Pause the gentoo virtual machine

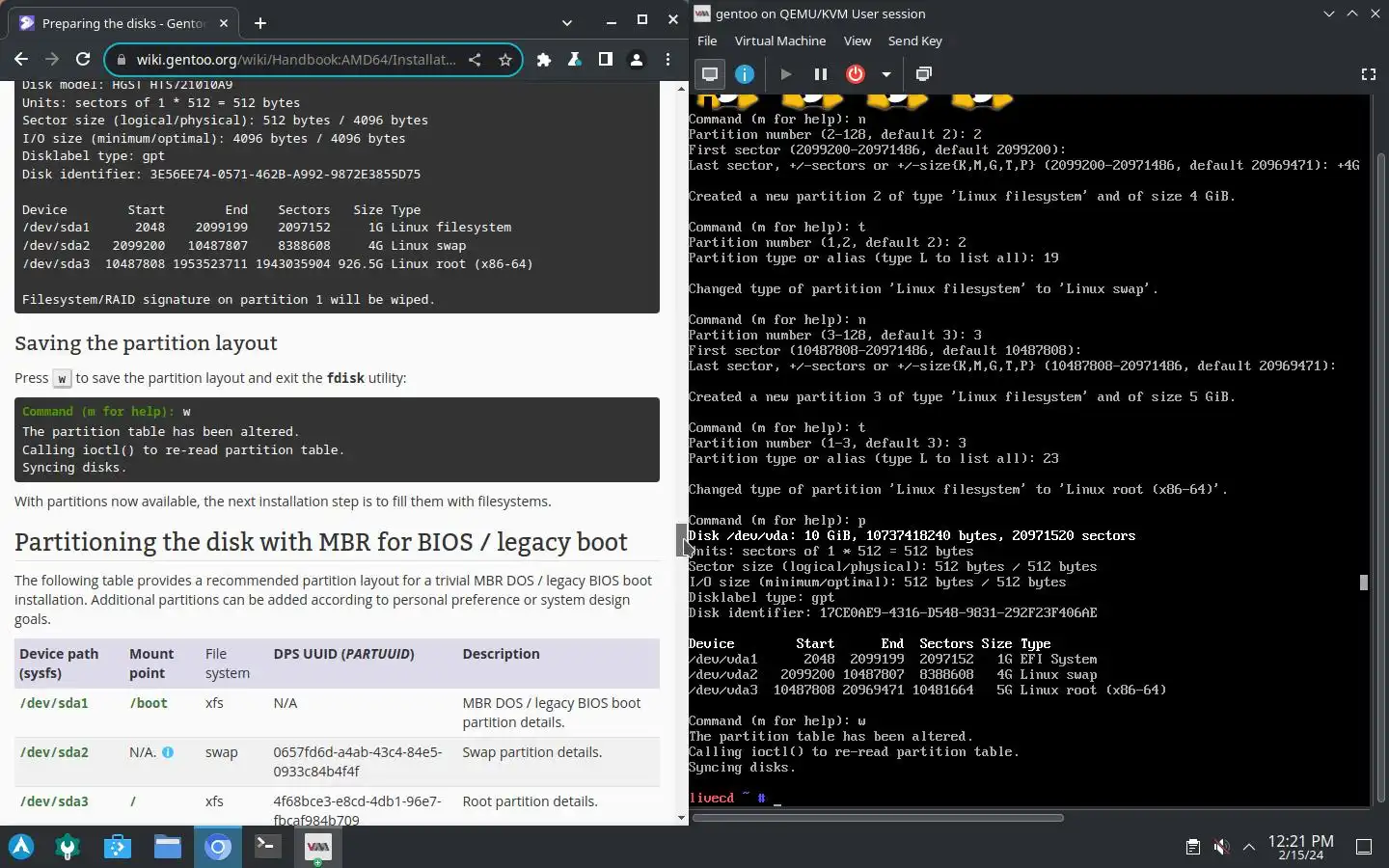coord(821,74)
